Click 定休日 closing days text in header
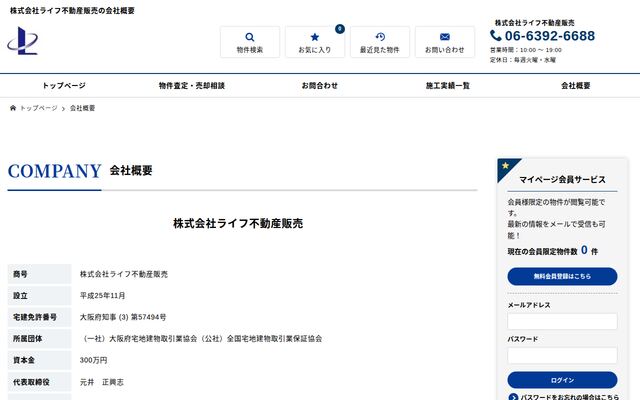This screenshot has width=640, height=400. pos(523,60)
